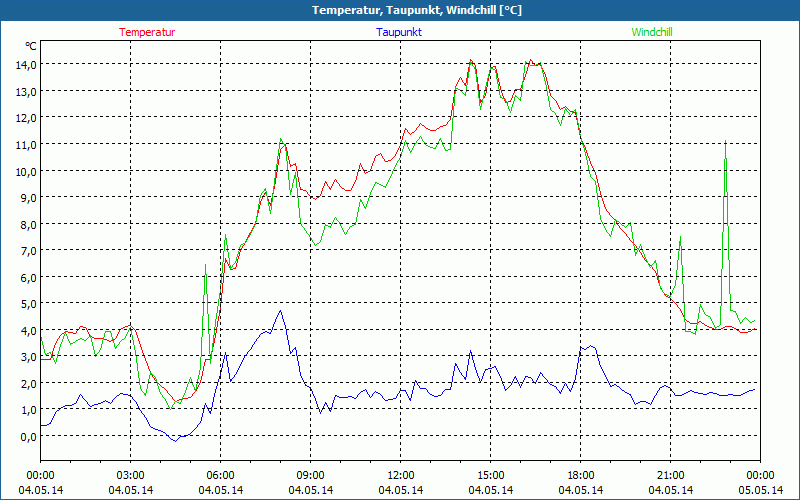
Task: Click the '04.05.14' date under 15:00
Action: point(491,490)
